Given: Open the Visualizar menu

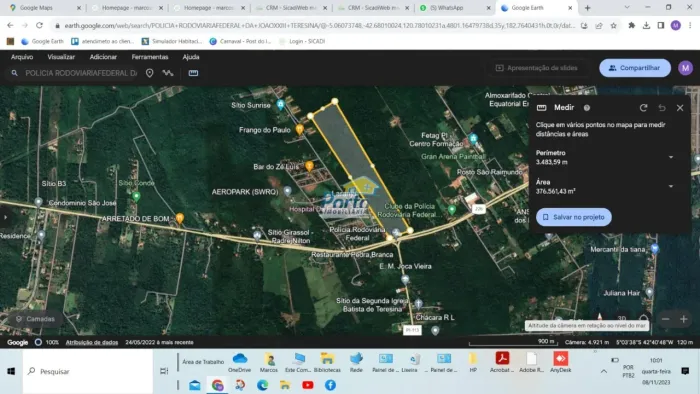Looking at the screenshot, I should point(61,57).
